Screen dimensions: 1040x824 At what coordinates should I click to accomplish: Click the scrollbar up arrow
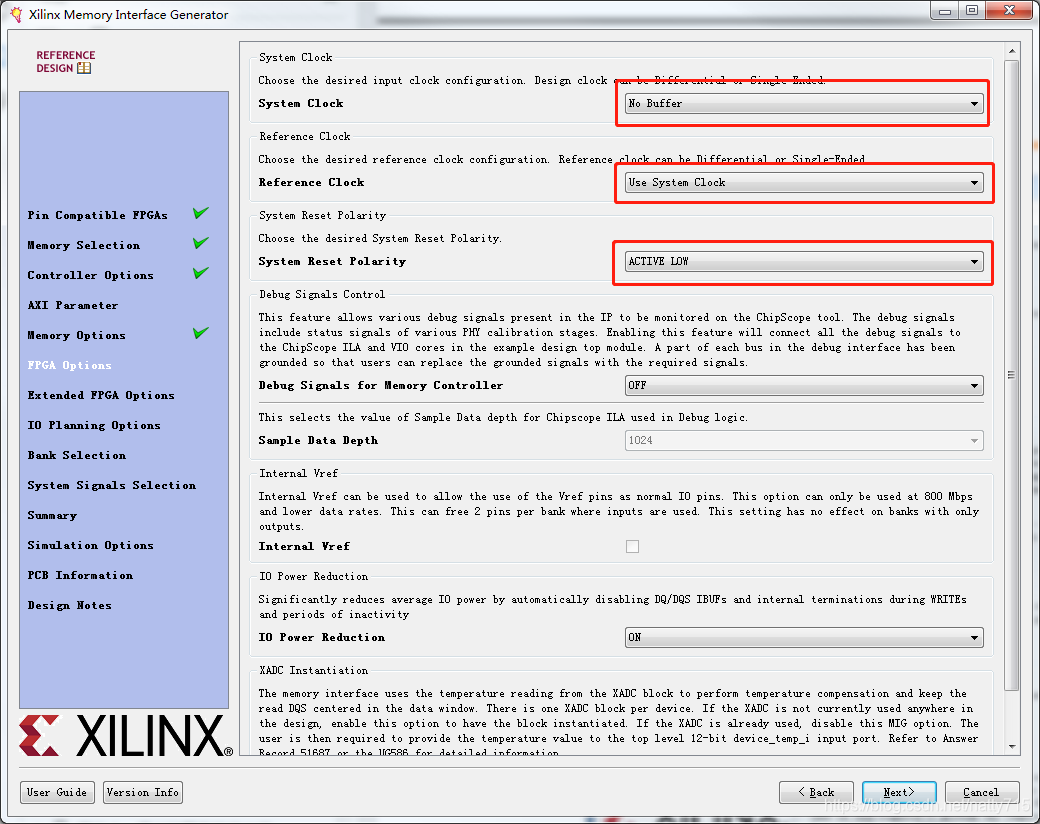click(1011, 51)
